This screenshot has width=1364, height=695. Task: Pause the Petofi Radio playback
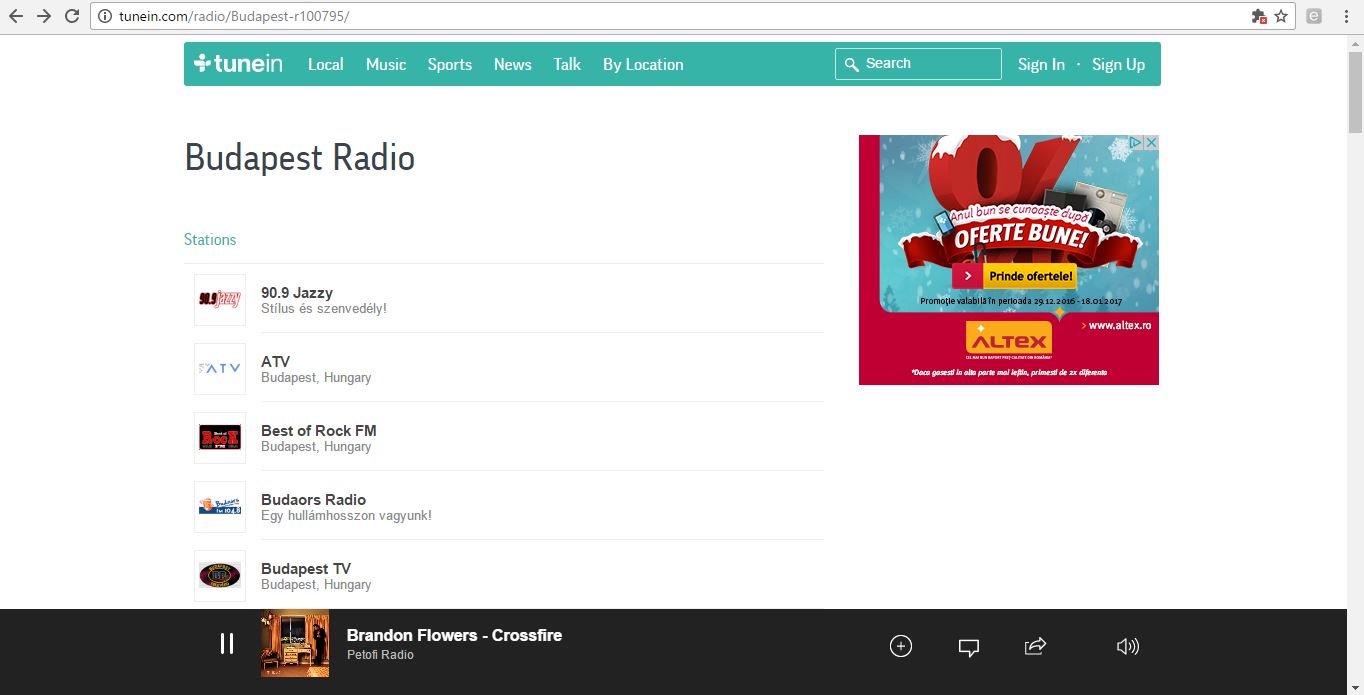227,644
